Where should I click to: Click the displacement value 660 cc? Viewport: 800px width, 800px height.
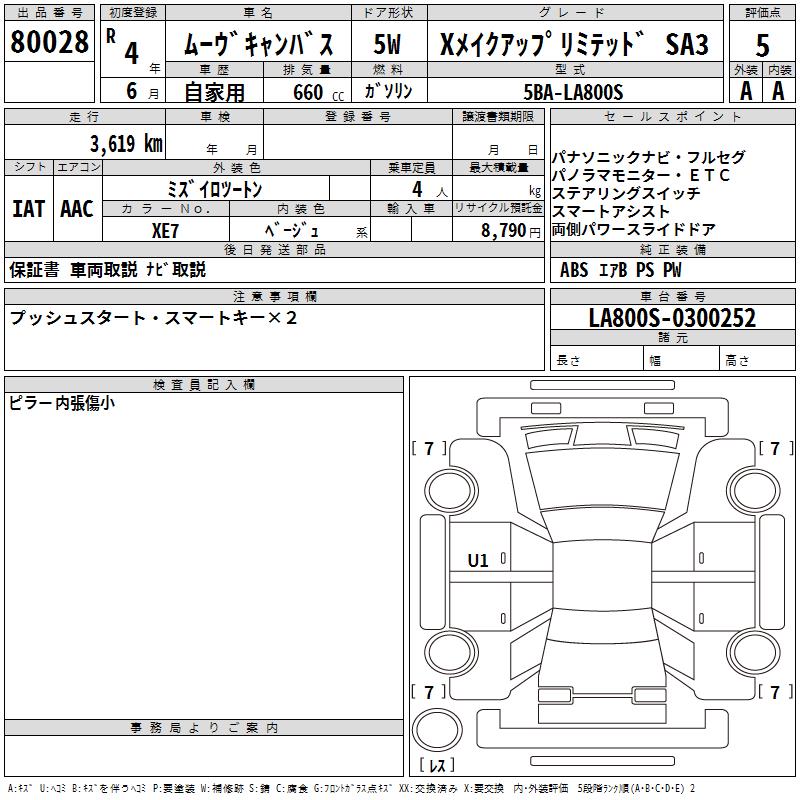(x=318, y=93)
